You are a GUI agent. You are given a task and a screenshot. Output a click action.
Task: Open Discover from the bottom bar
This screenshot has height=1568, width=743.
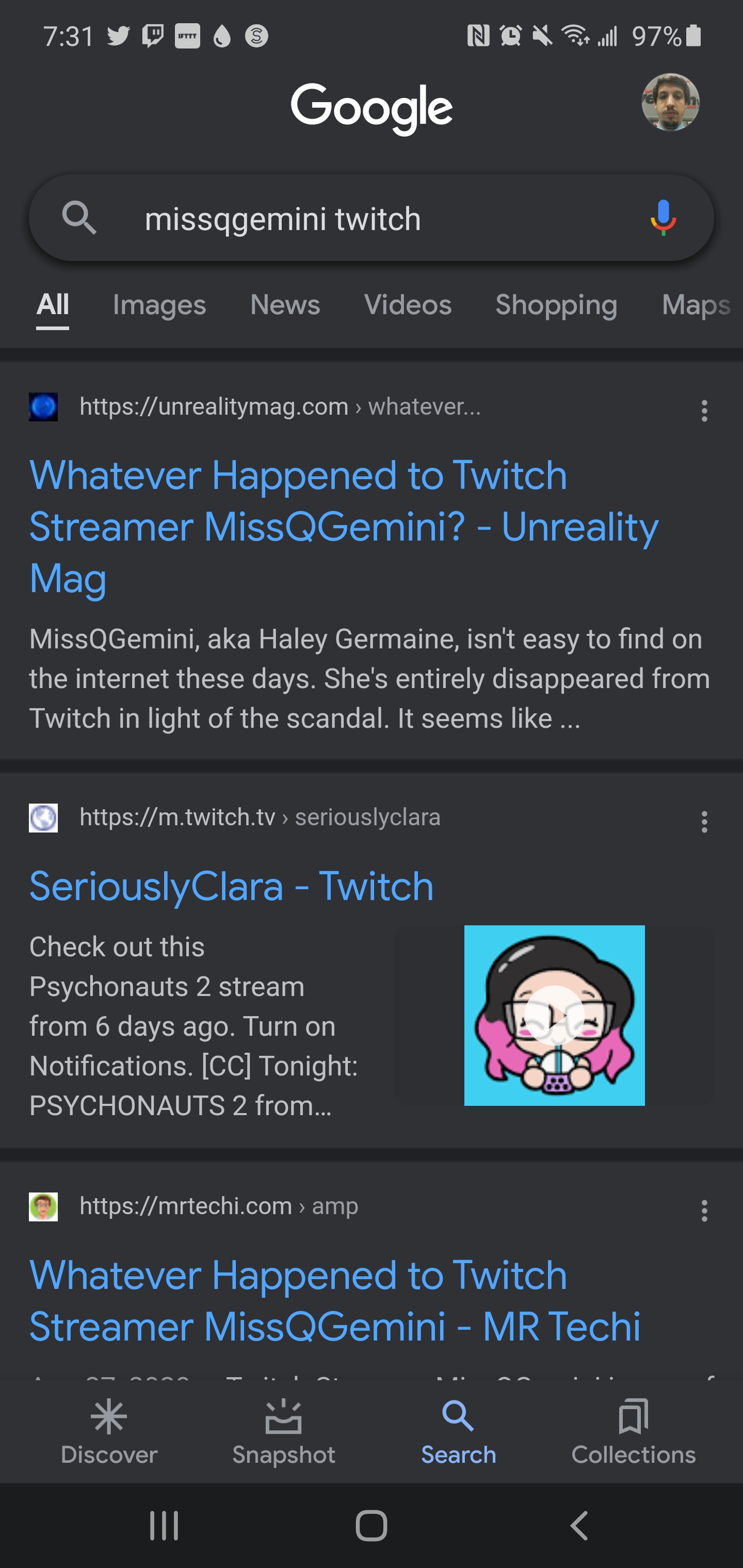pyautogui.click(x=109, y=1432)
